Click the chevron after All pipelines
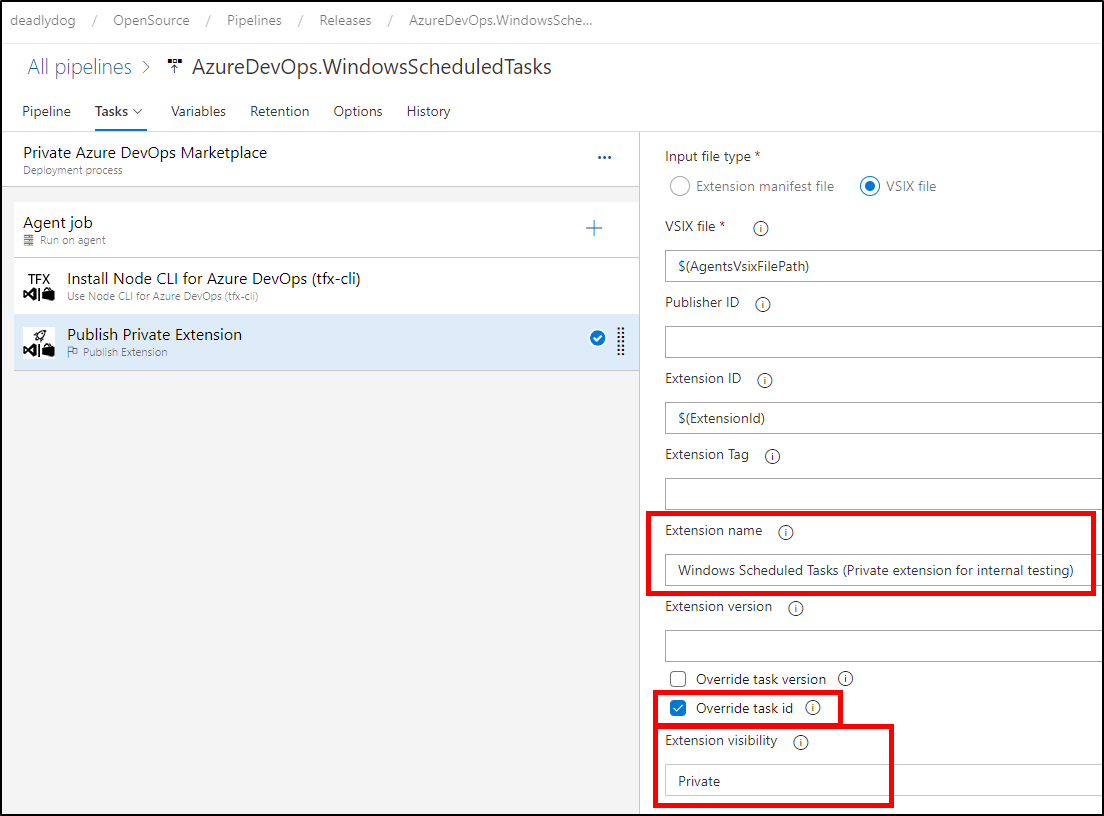This screenshot has width=1104, height=816. (146, 67)
